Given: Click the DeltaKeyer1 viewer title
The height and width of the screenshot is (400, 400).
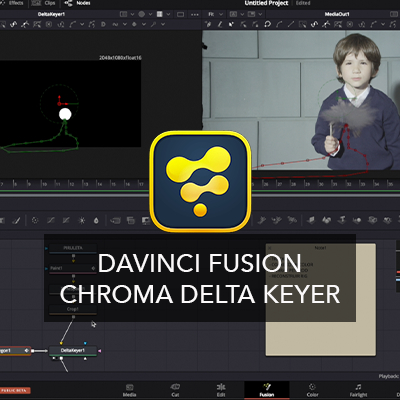Looking at the screenshot, I should pos(51,14).
